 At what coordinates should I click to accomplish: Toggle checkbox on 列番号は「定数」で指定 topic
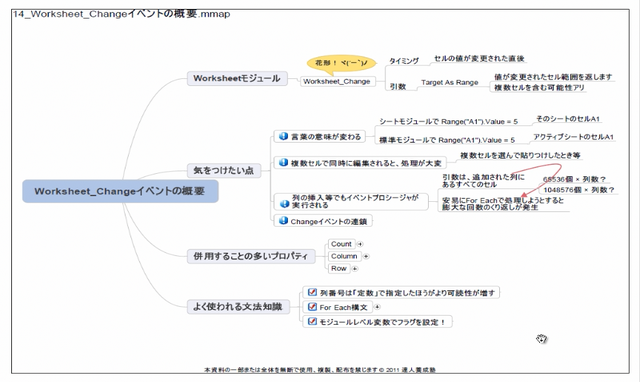[x=312, y=292]
